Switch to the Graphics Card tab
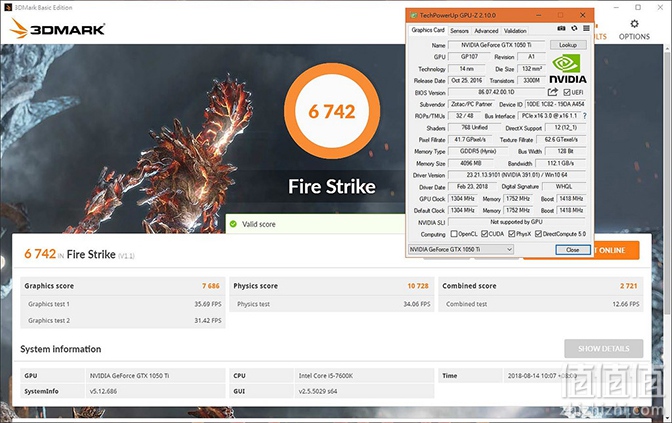672x423 pixels. tap(428, 30)
